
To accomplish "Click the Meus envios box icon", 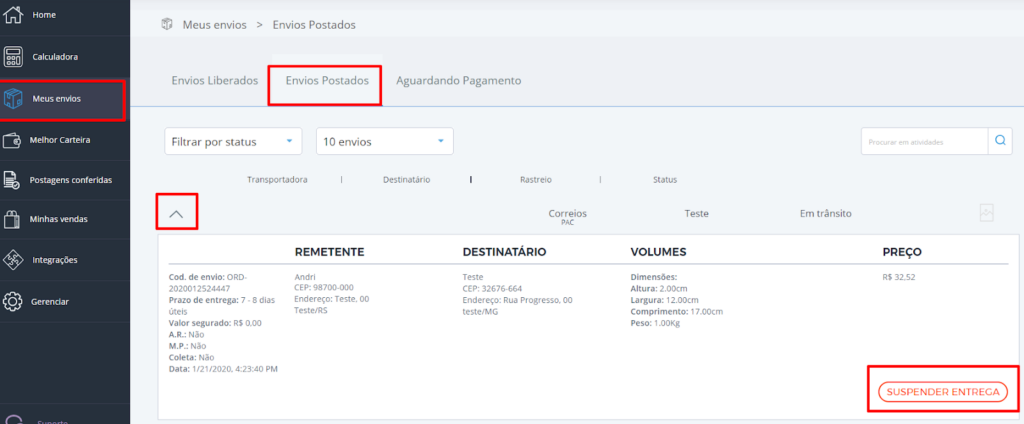I will point(14,99).
